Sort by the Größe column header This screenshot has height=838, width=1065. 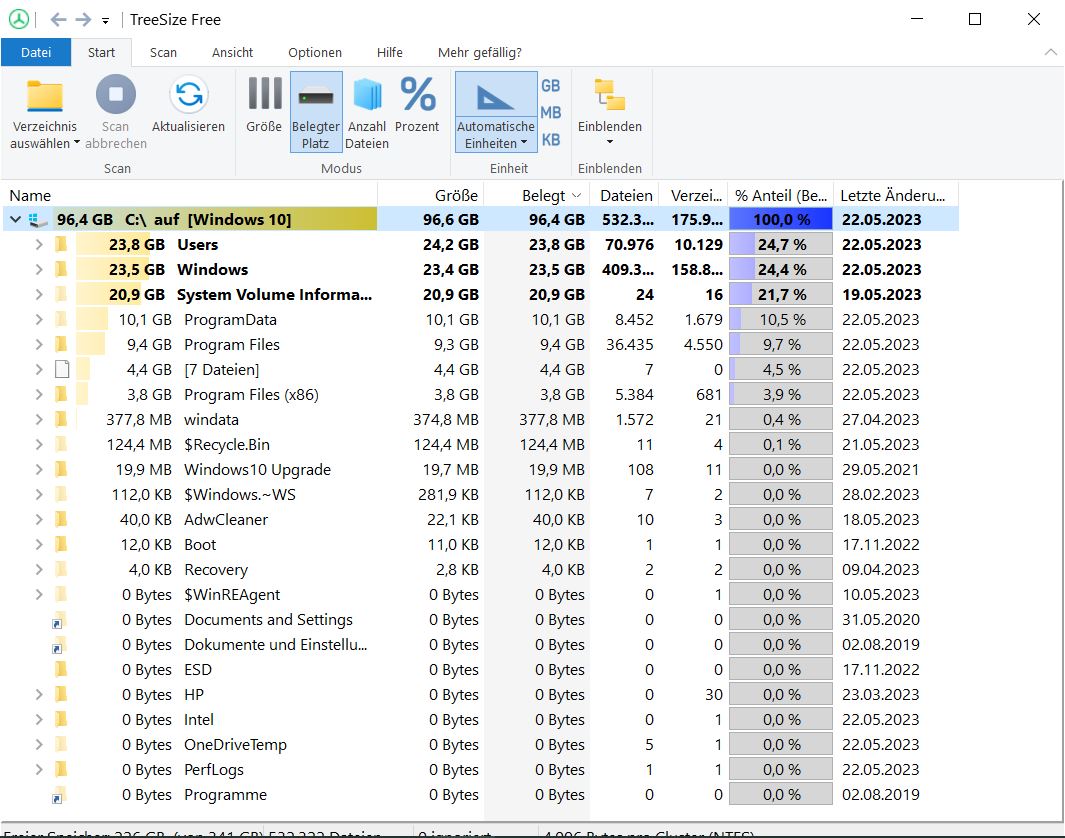431,196
